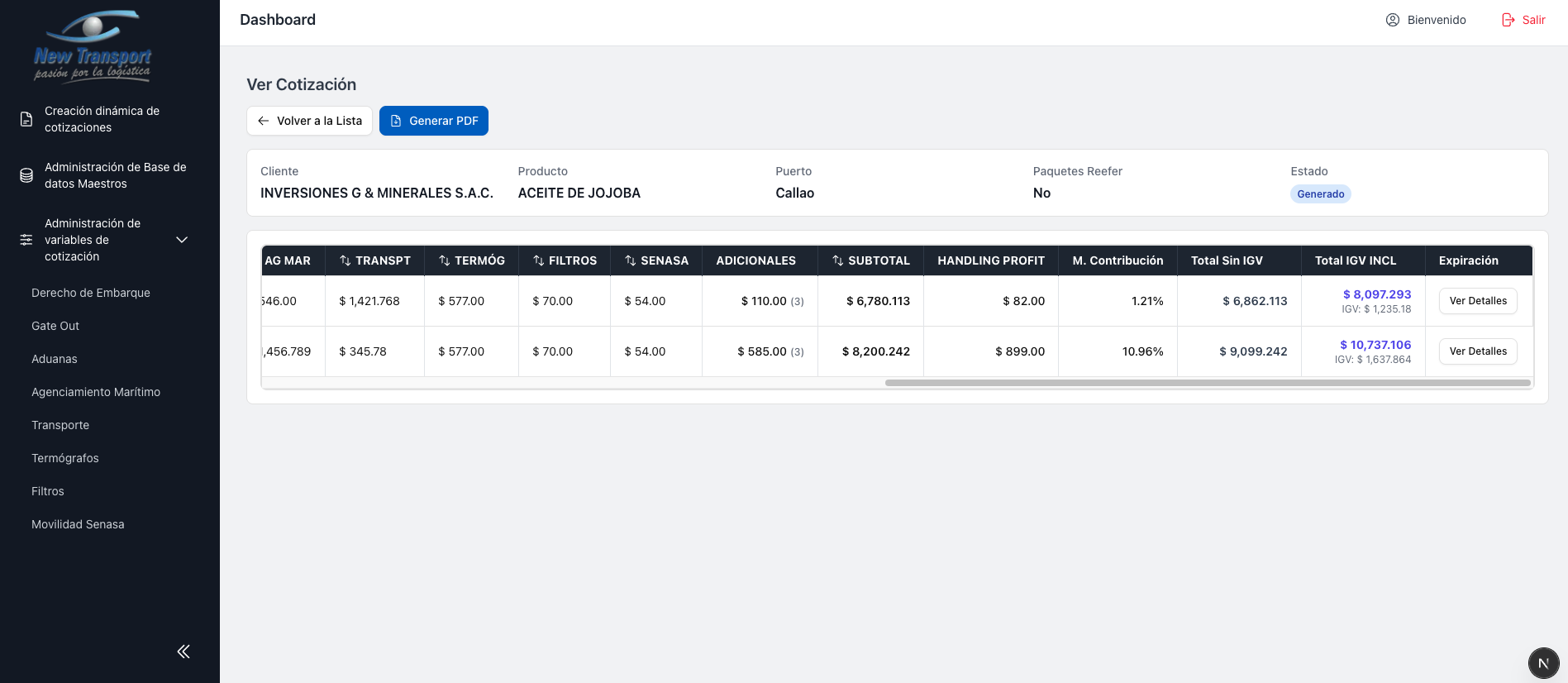Open the Termógrafos submenu item
1568x683 pixels.
65,458
